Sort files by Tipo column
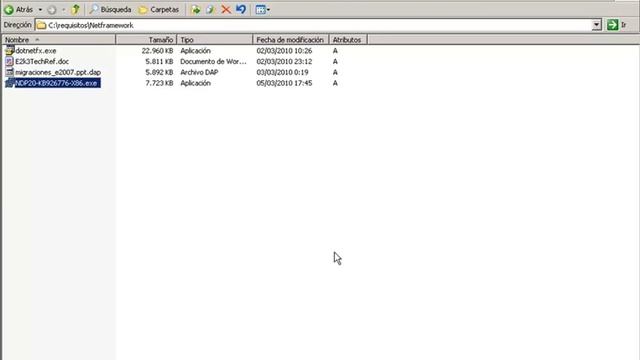The height and width of the screenshot is (360, 640). (x=215, y=40)
